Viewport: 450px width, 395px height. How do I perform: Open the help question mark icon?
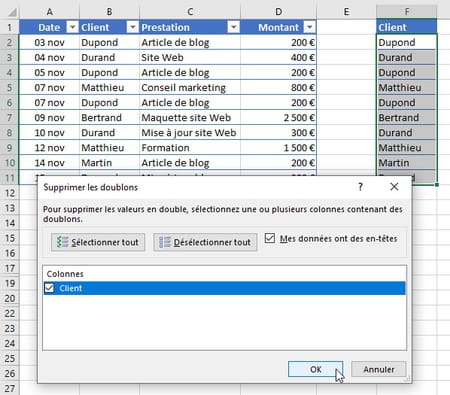[x=360, y=187]
